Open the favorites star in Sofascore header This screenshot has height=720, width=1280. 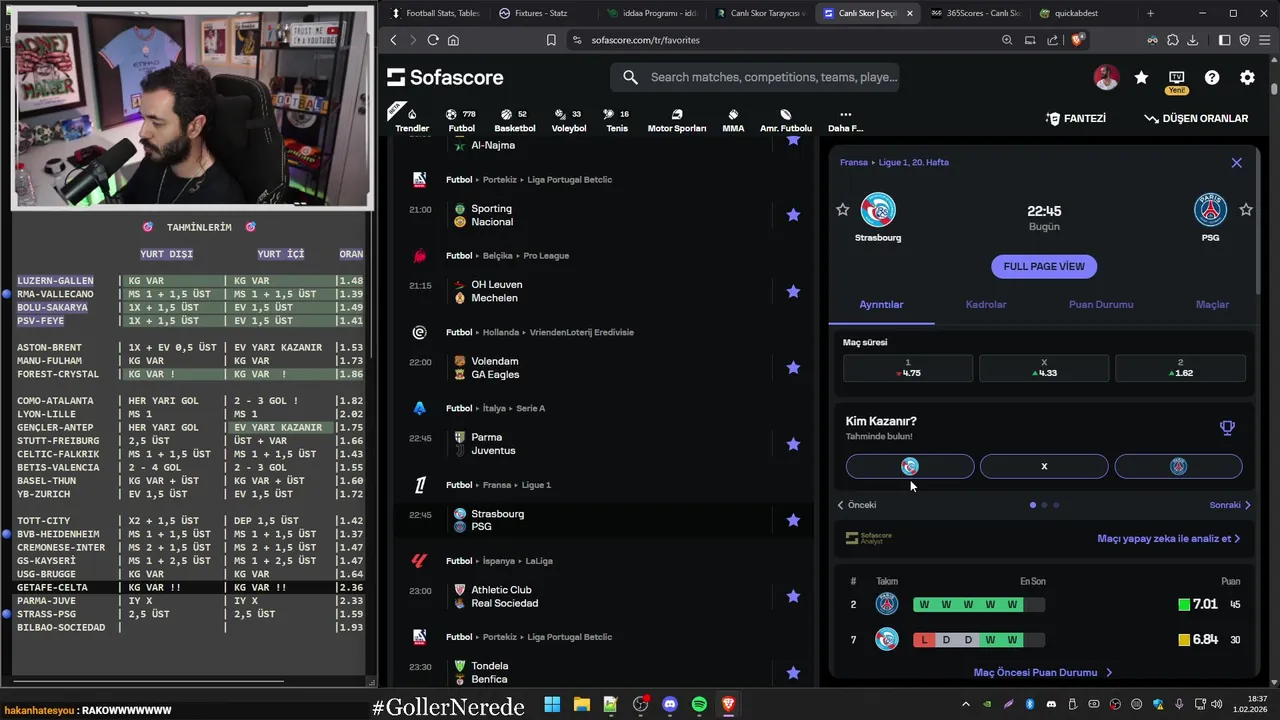1141,77
